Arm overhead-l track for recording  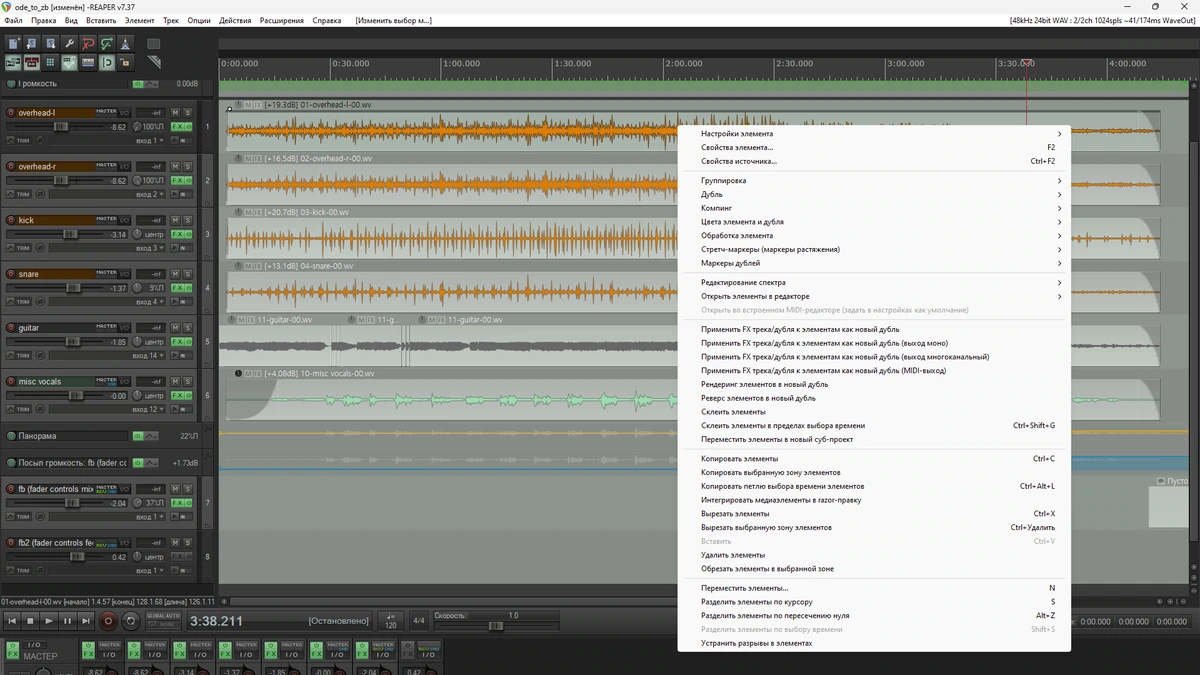[11, 113]
